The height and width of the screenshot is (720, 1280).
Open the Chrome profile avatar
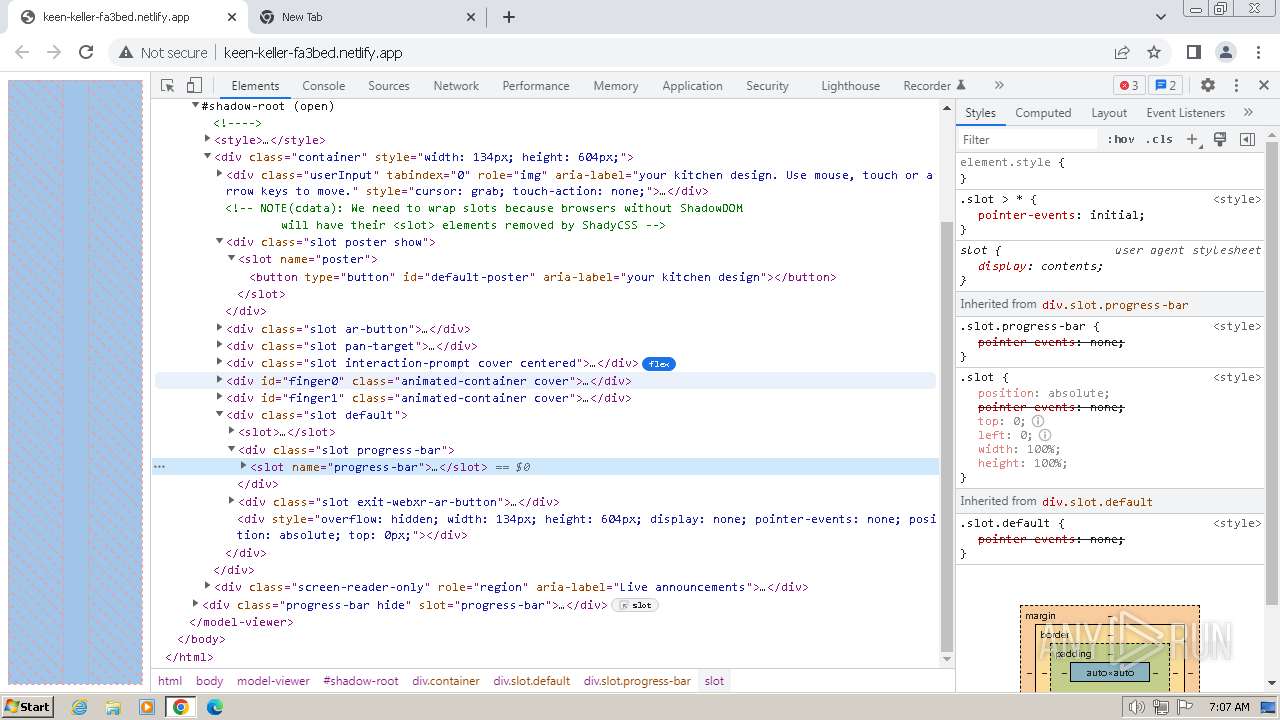coord(1225,52)
